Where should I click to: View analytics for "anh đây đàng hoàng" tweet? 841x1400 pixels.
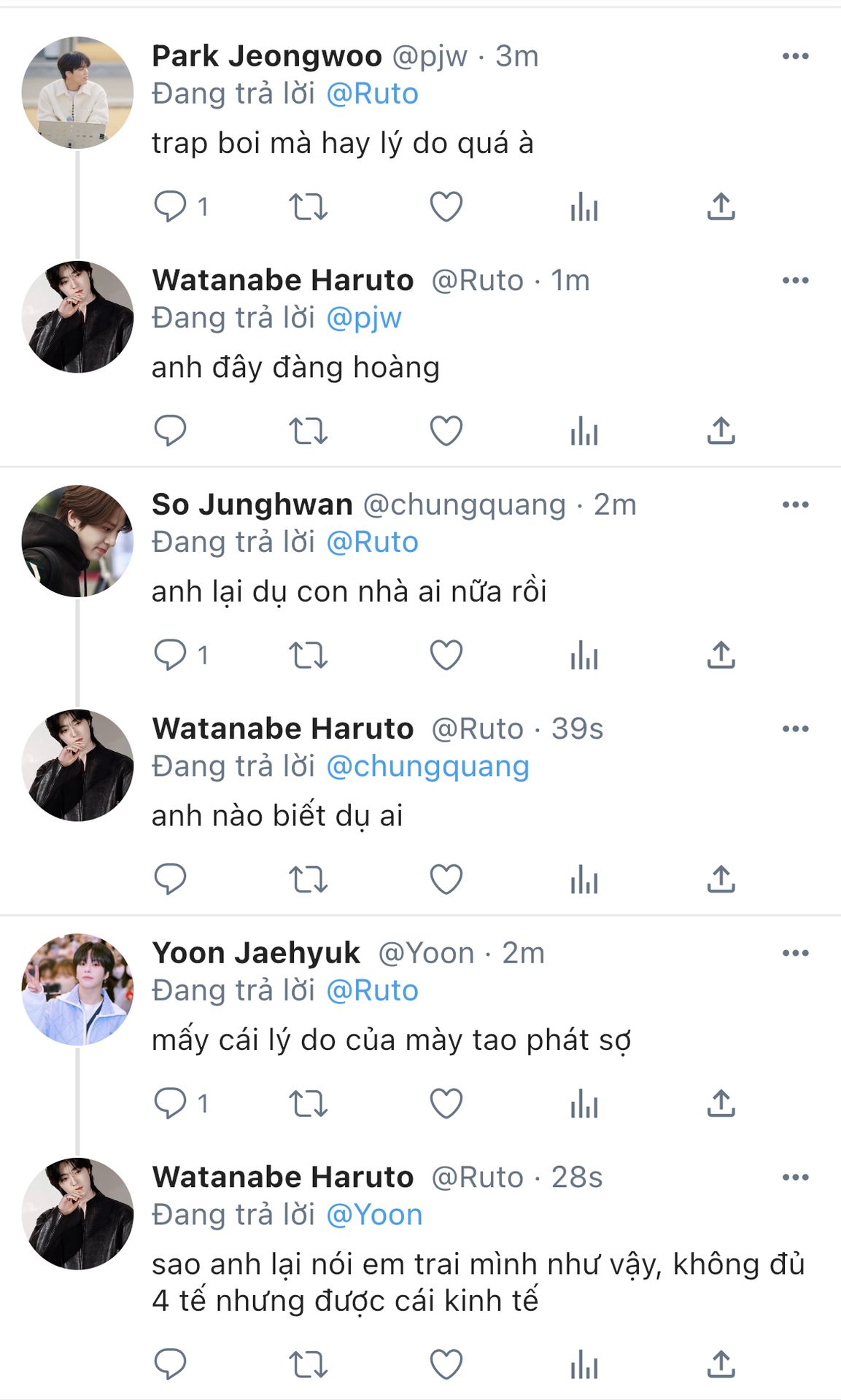click(584, 430)
